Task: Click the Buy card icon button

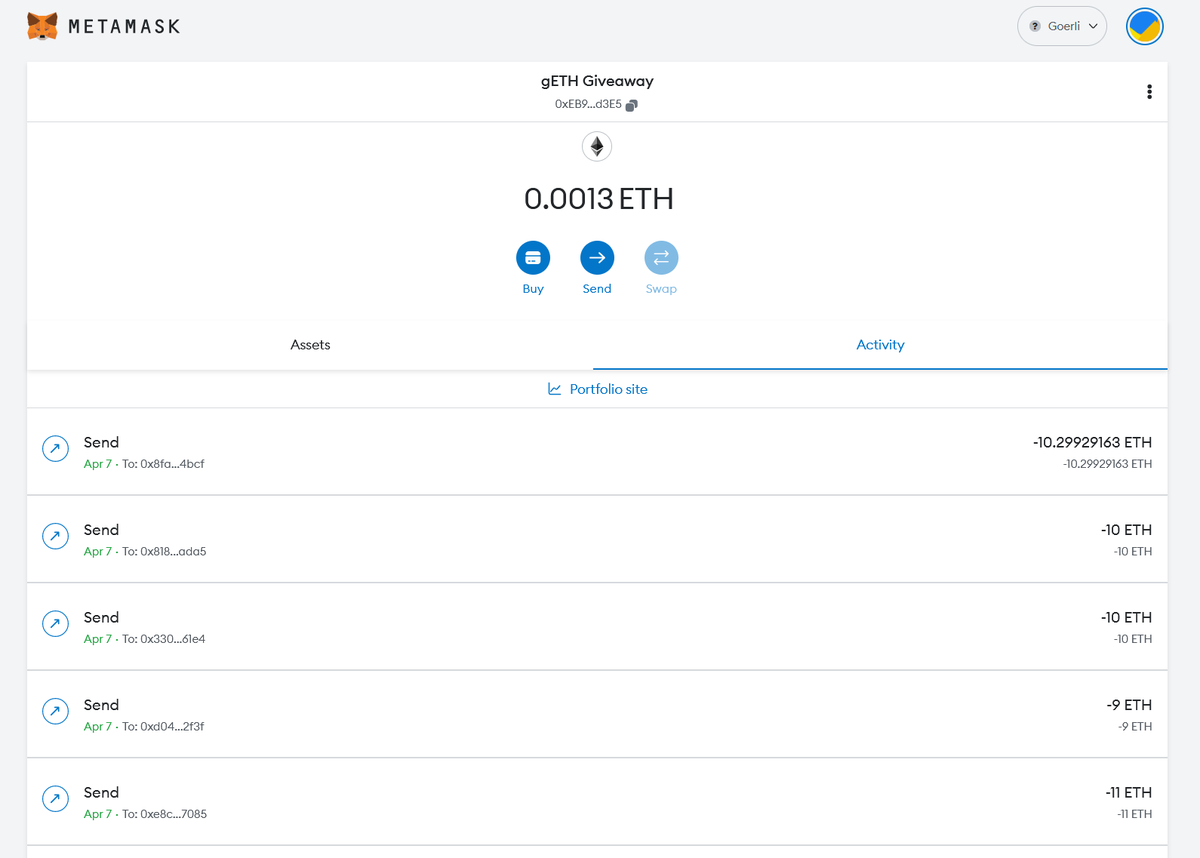Action: [533, 258]
